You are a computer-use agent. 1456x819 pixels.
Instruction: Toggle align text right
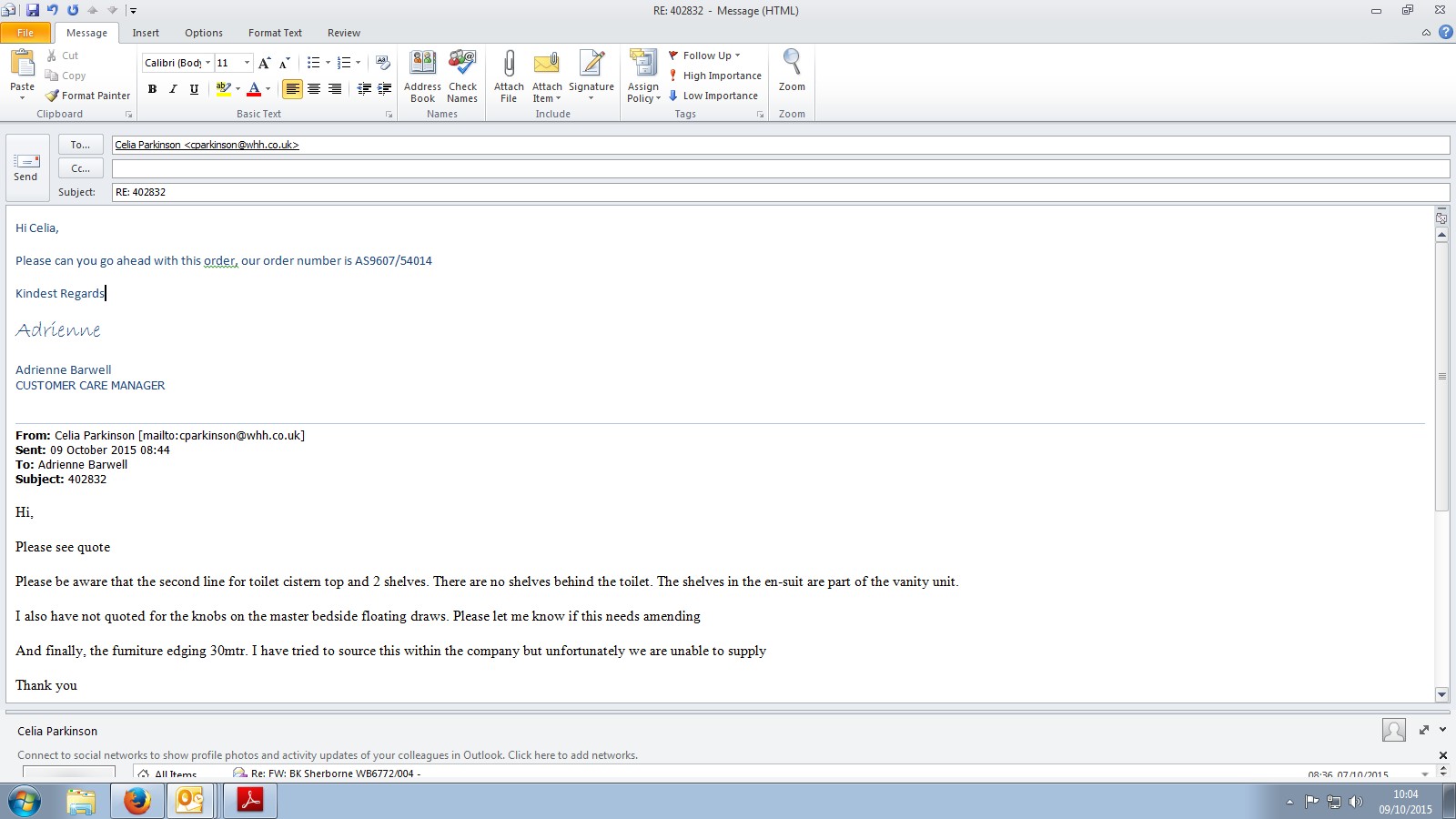[x=335, y=89]
